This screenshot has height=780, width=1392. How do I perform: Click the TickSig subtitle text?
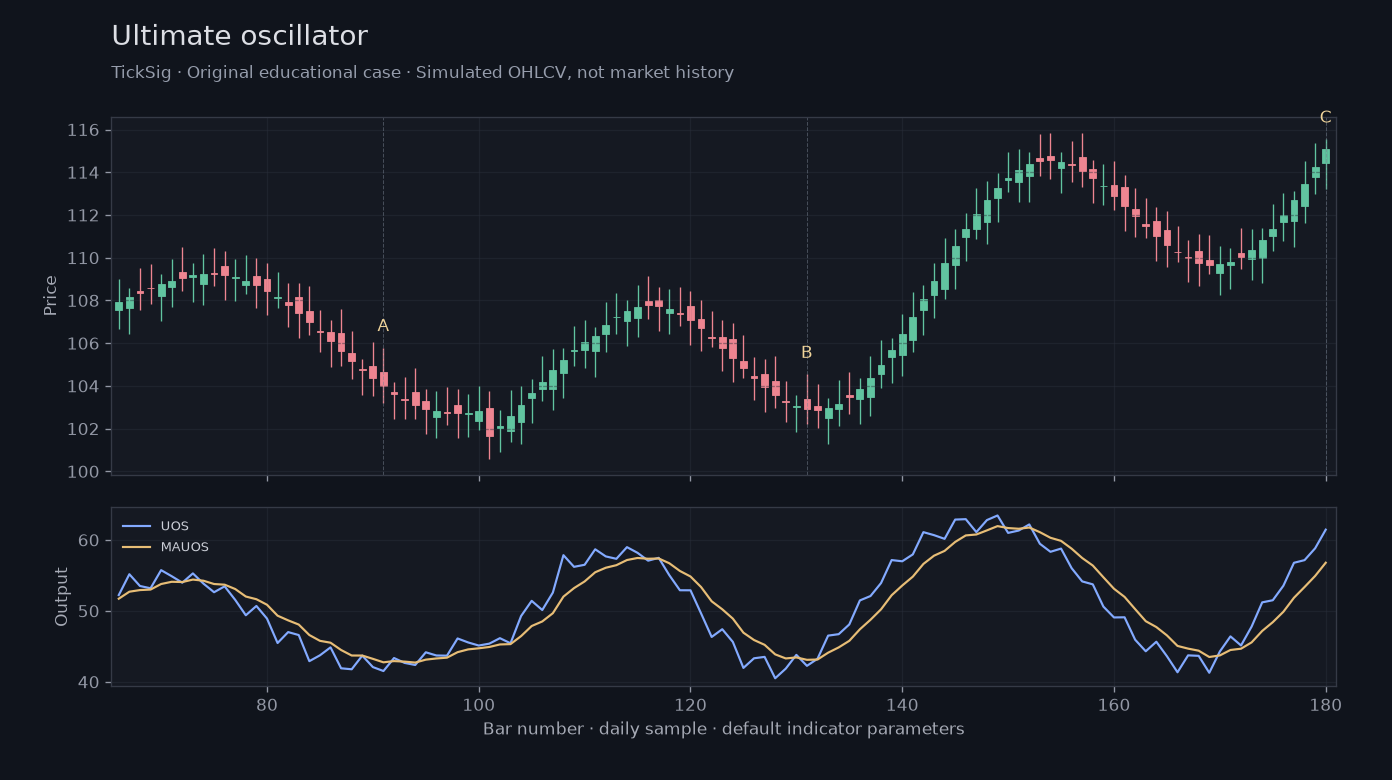click(422, 73)
